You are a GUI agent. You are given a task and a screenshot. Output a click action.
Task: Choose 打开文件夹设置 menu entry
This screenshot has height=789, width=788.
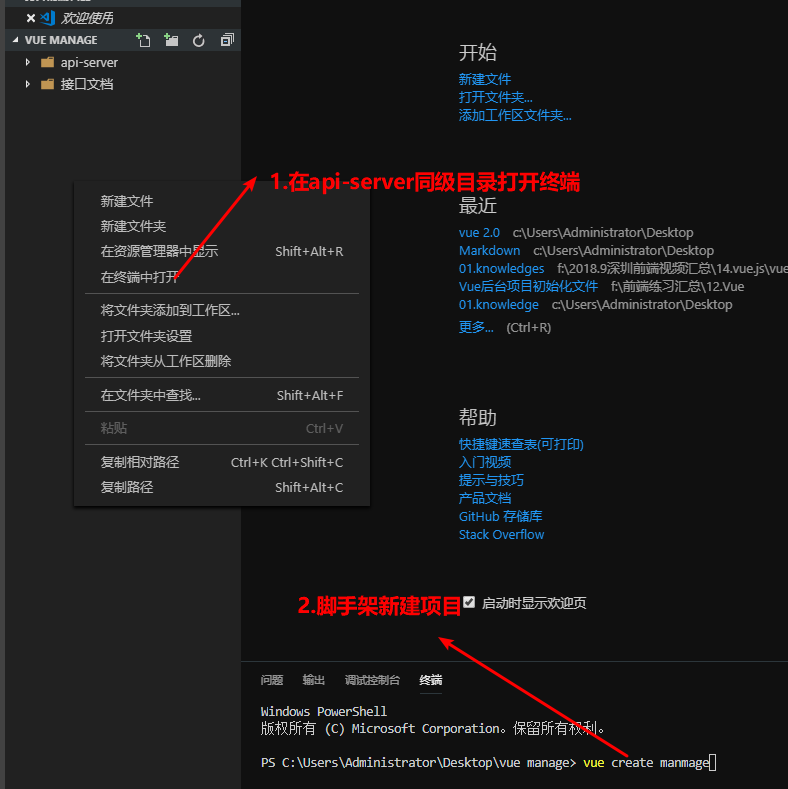point(222,336)
